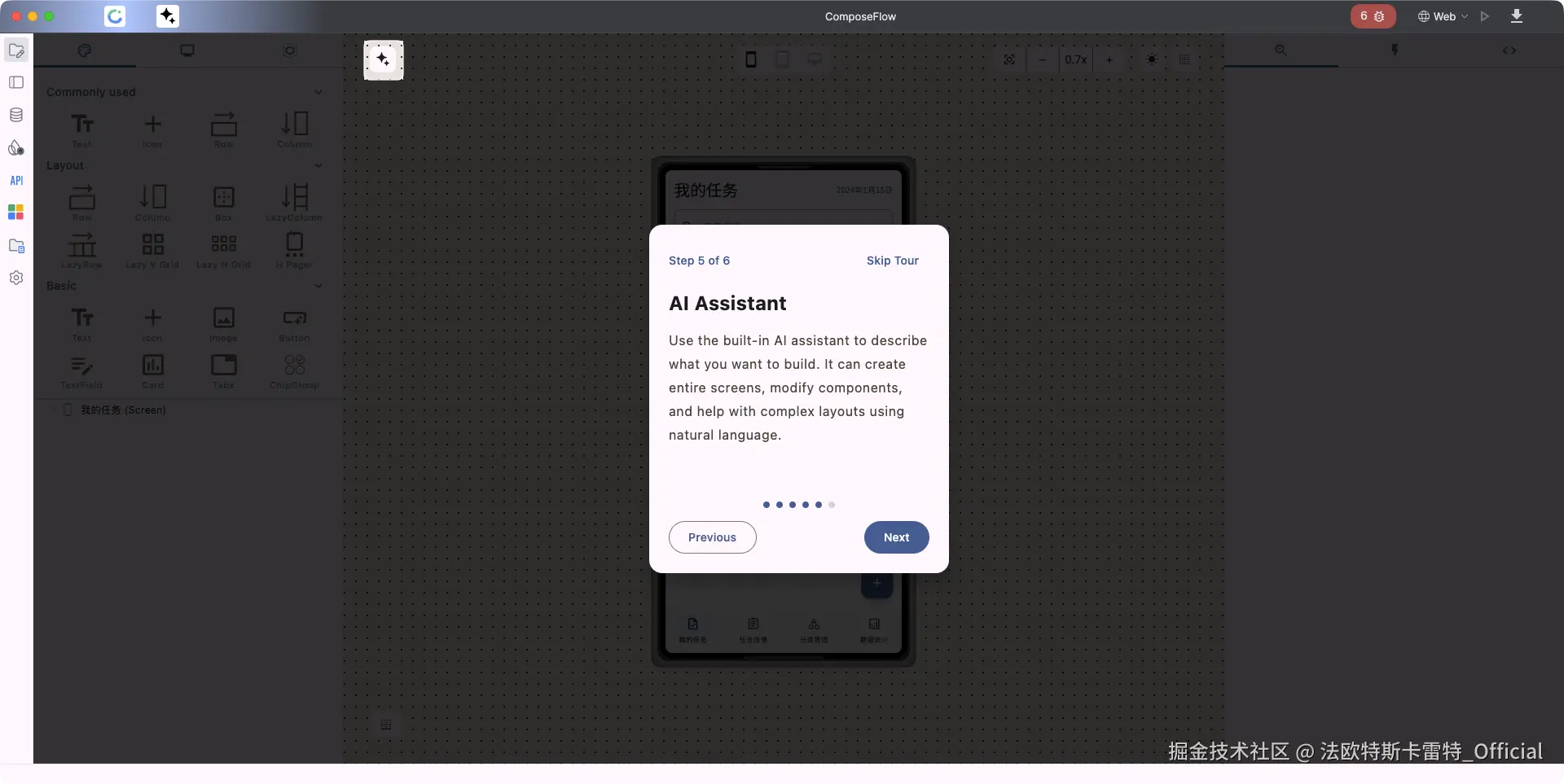Screen dimensions: 1564x784
Task: Collapse the Basic section
Action: (318, 286)
